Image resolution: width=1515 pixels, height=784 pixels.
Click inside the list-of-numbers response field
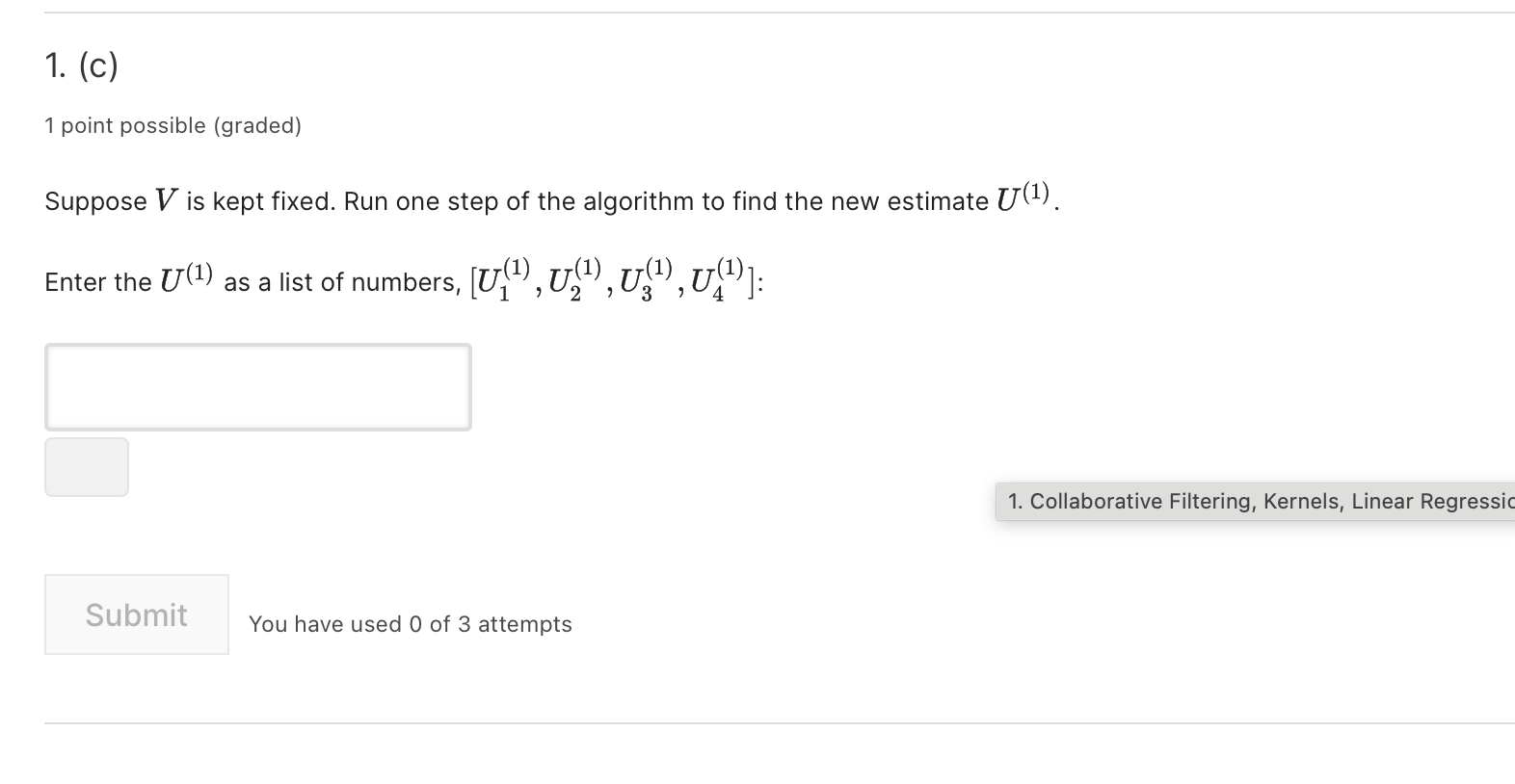point(256,386)
